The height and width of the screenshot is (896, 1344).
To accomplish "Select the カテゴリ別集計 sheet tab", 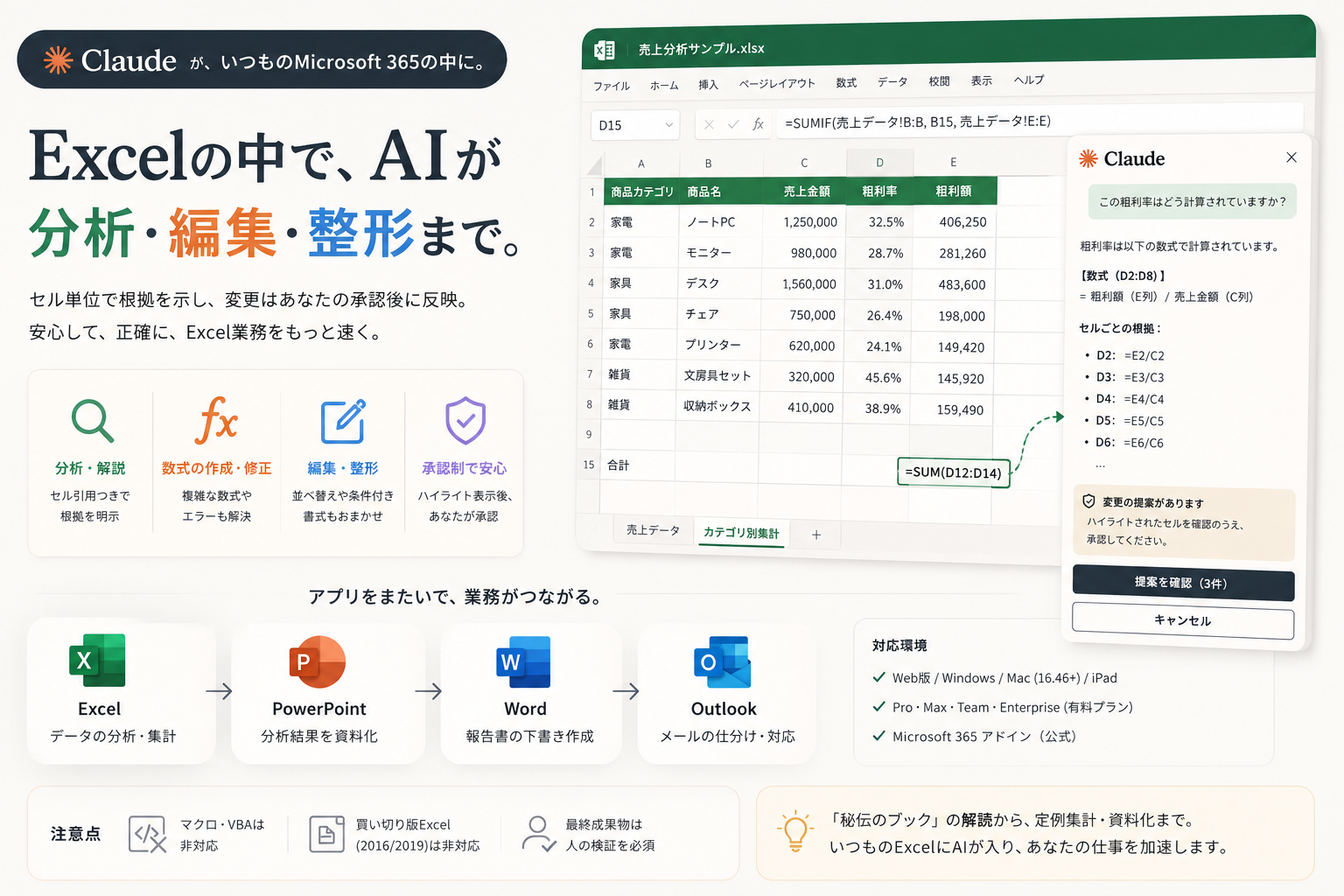I will tap(741, 532).
